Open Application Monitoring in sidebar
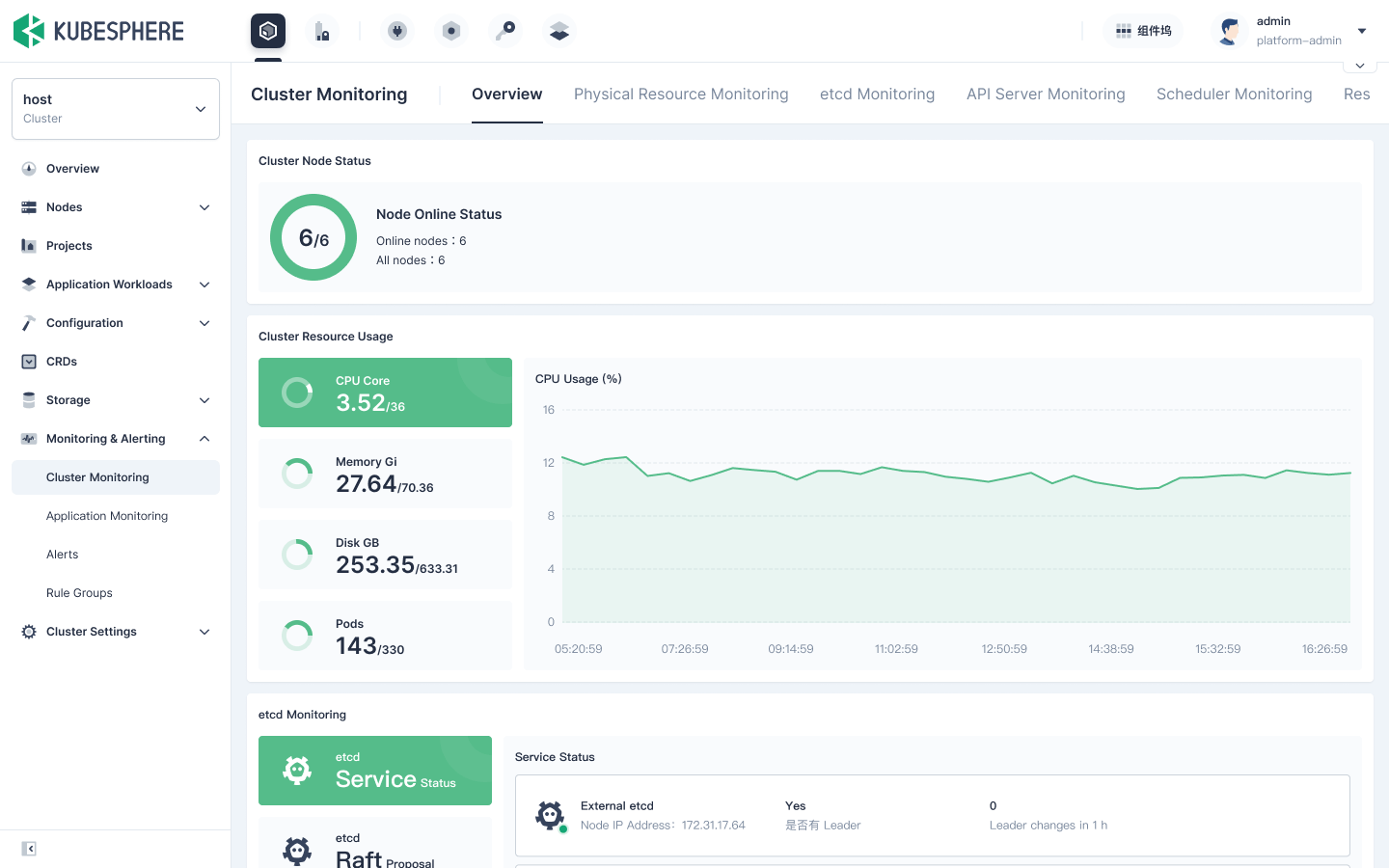 [x=107, y=516]
